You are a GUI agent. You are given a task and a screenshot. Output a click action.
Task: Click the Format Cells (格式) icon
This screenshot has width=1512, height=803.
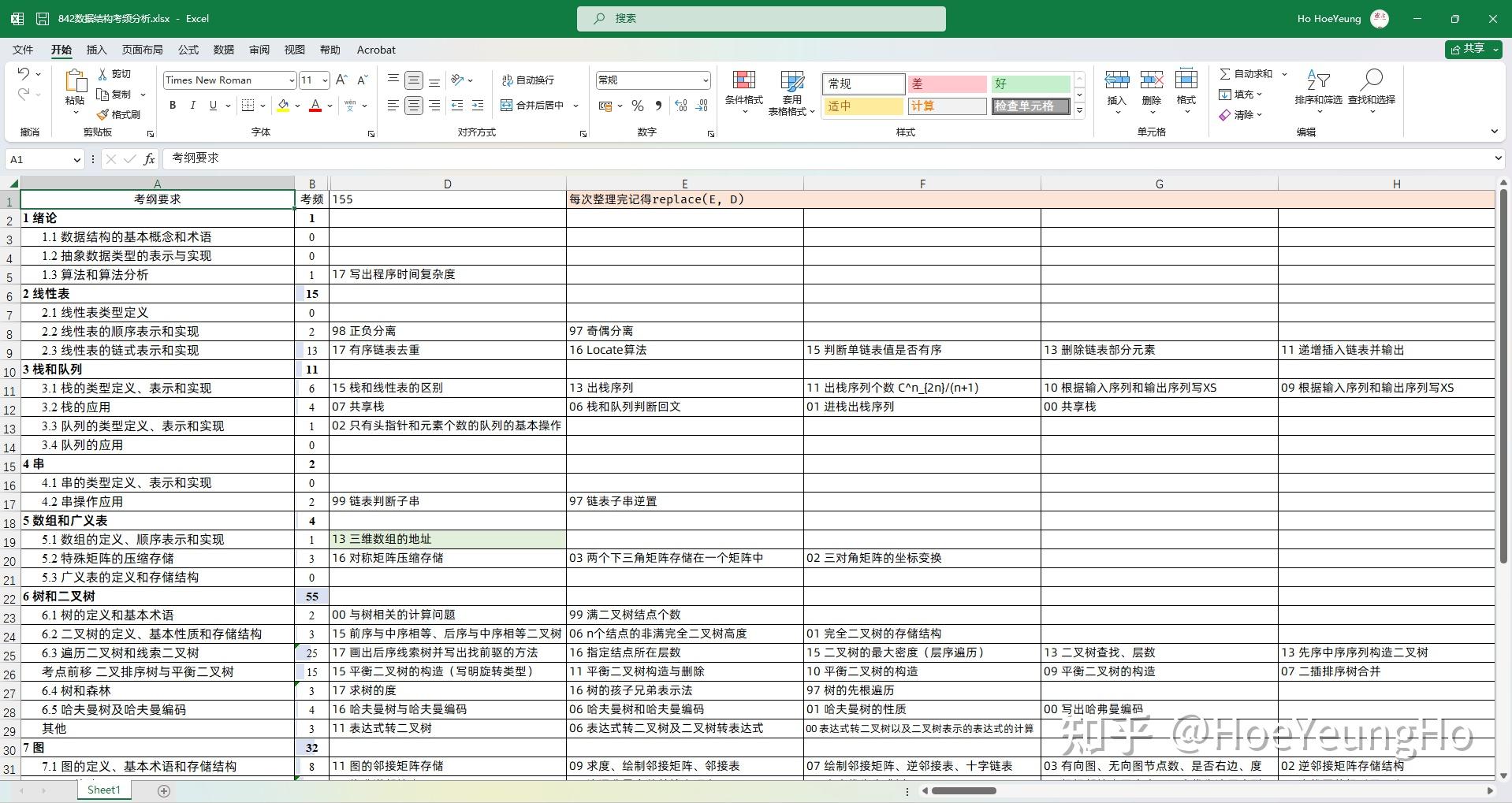[1186, 79]
